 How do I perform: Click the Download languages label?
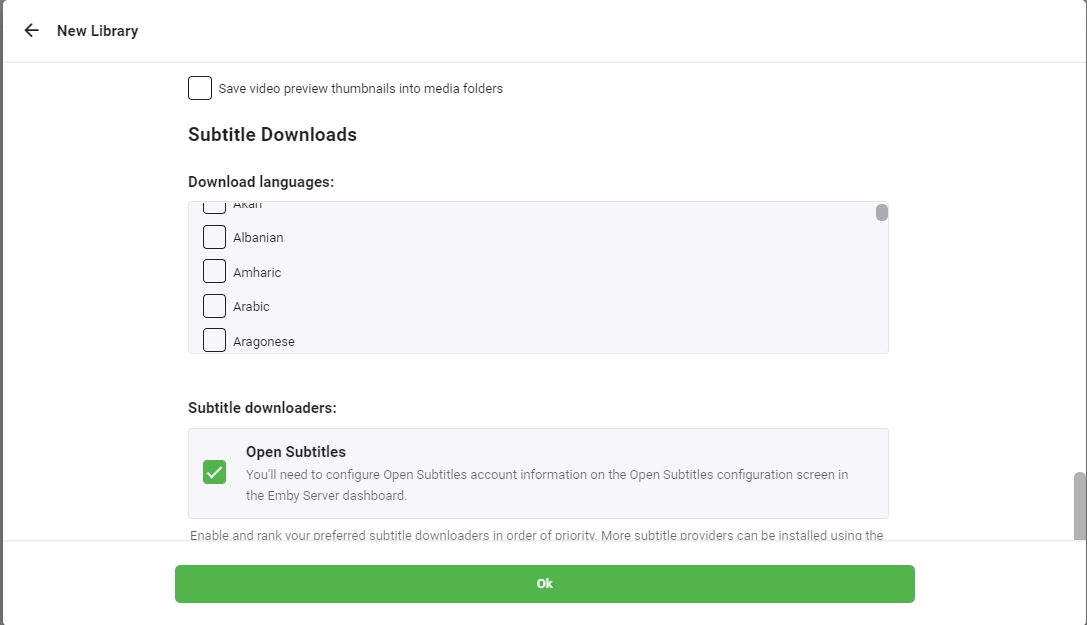pos(261,181)
